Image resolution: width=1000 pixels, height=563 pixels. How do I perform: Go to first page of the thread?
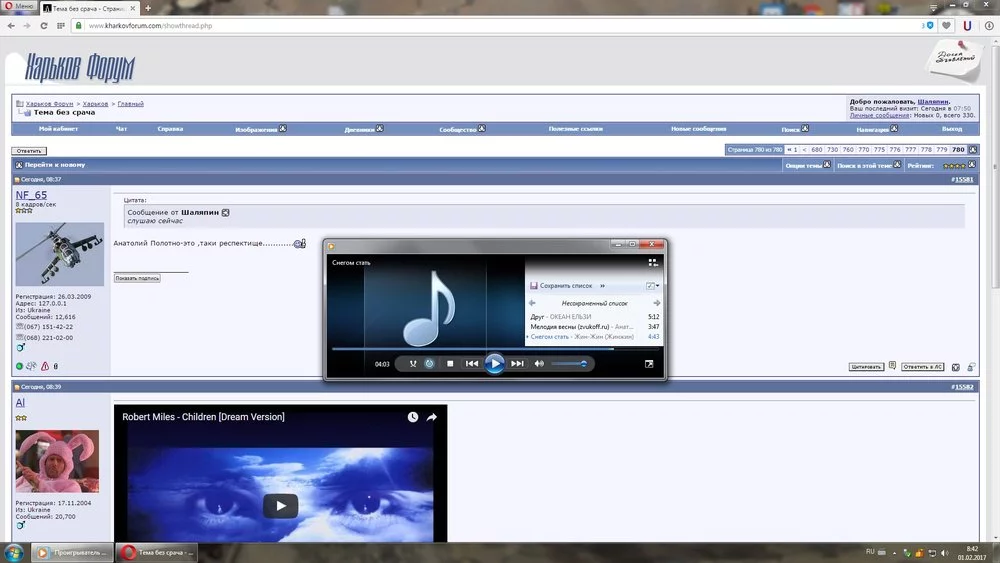pyautogui.click(x=792, y=150)
